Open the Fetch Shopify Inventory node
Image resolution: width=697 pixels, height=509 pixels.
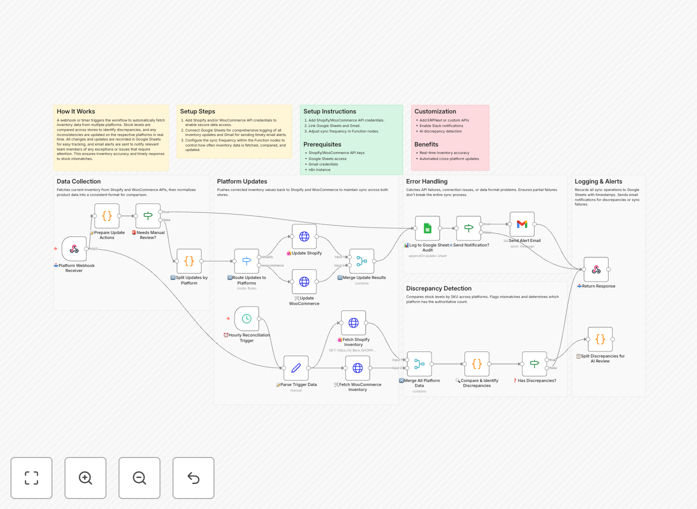click(x=353, y=323)
